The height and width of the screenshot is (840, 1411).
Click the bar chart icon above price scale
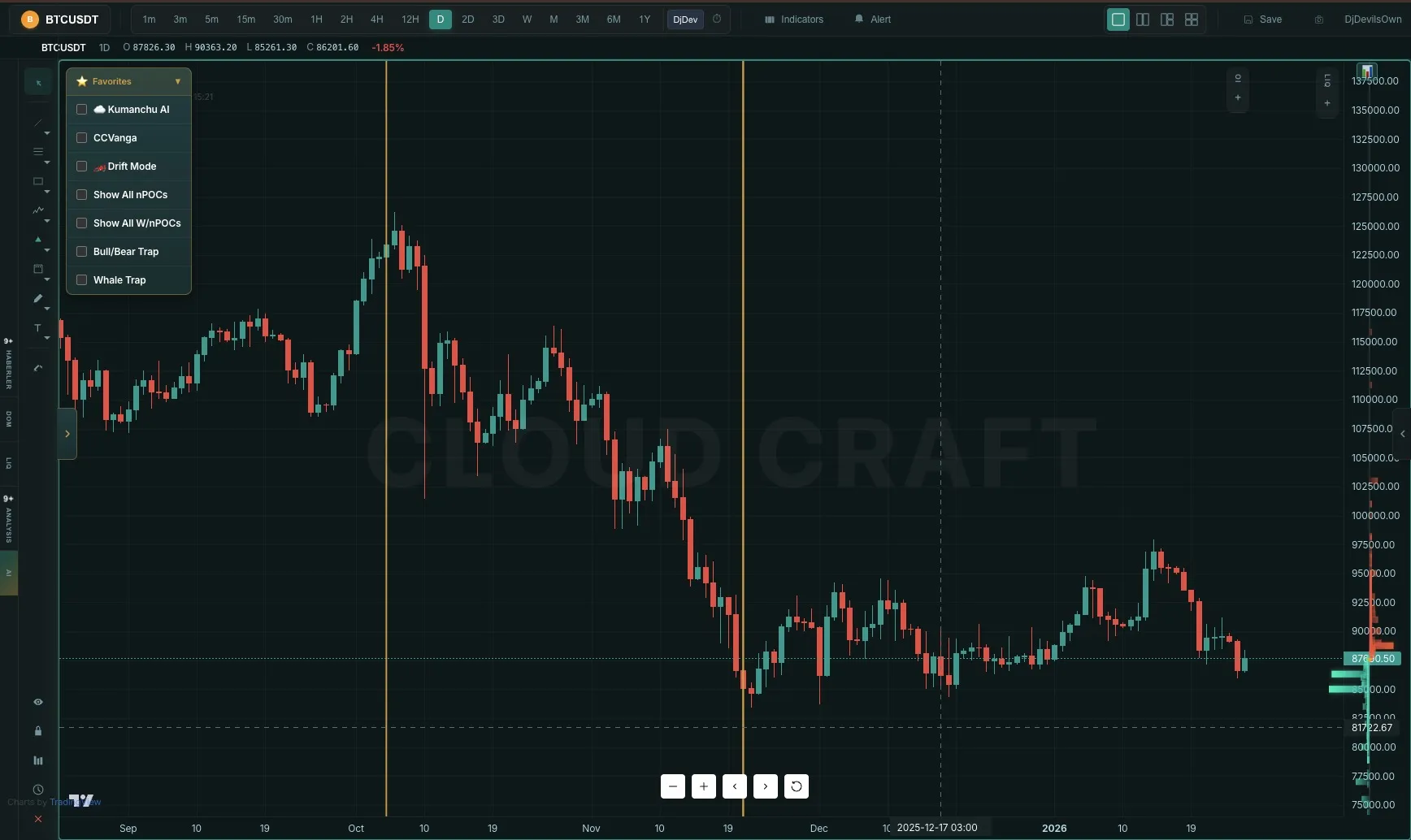(1367, 71)
